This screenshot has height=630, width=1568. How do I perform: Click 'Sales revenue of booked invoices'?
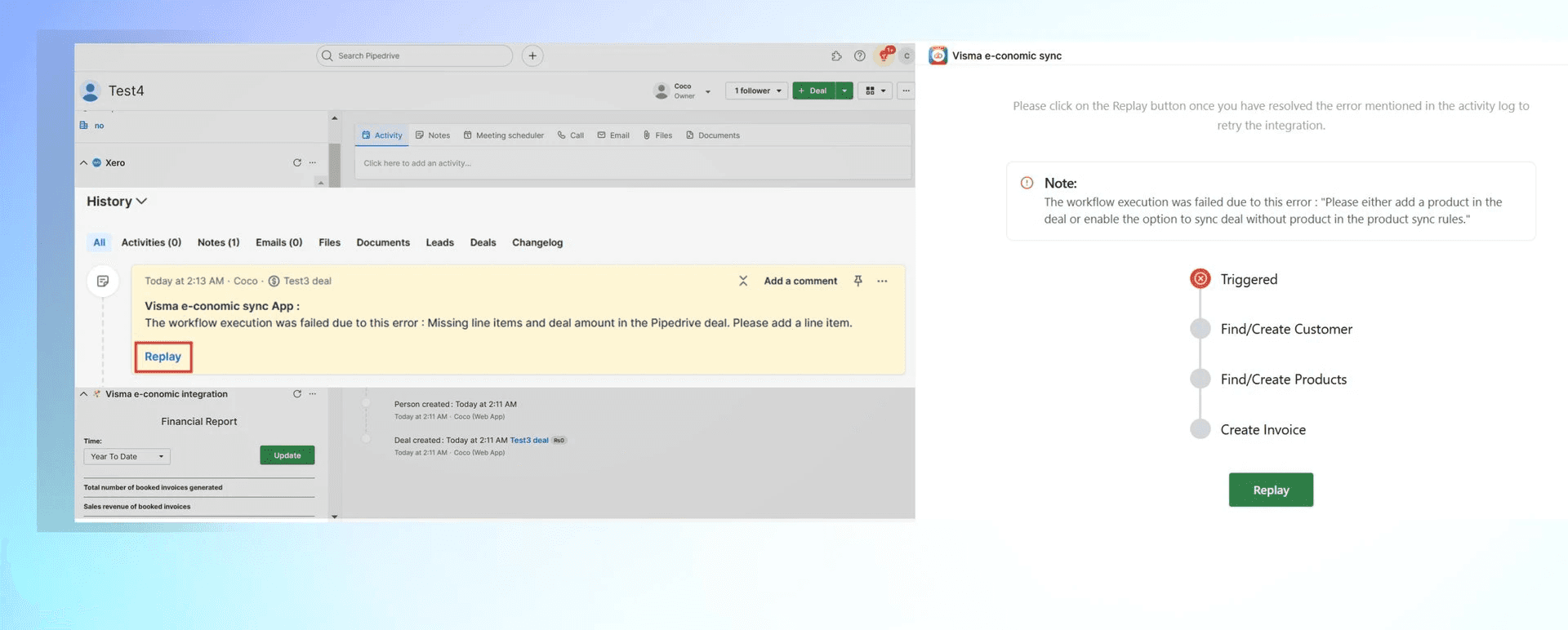pyautogui.click(x=136, y=507)
